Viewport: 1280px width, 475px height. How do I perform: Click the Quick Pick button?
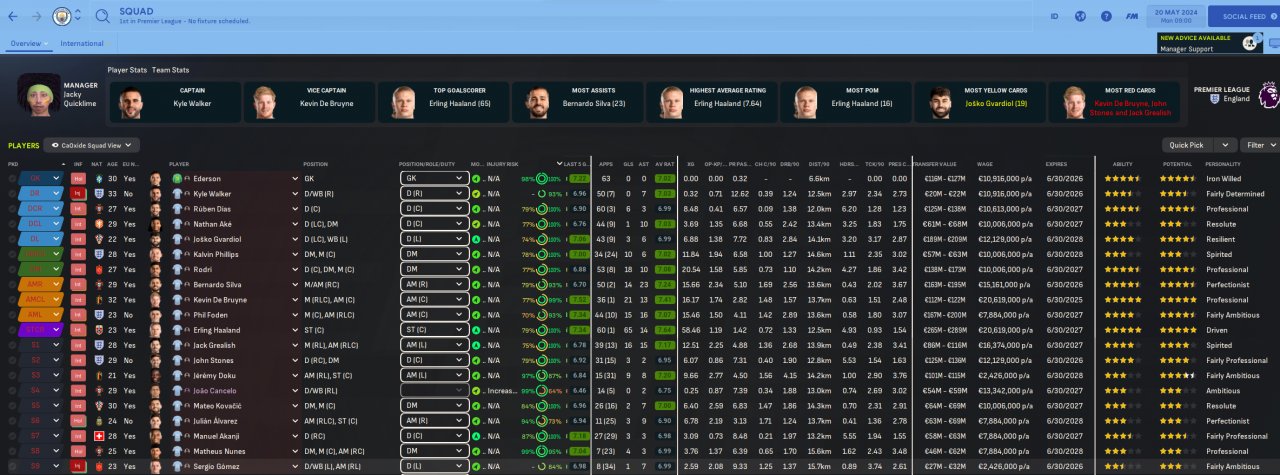pos(1187,145)
